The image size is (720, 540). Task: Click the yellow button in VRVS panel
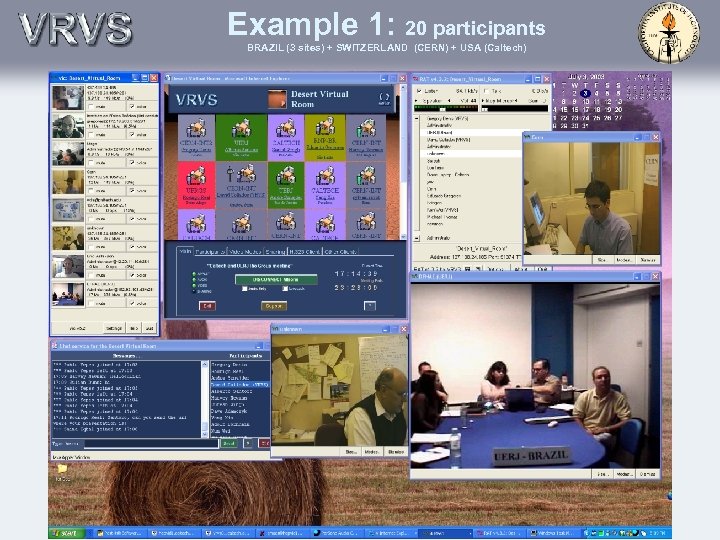(274, 306)
